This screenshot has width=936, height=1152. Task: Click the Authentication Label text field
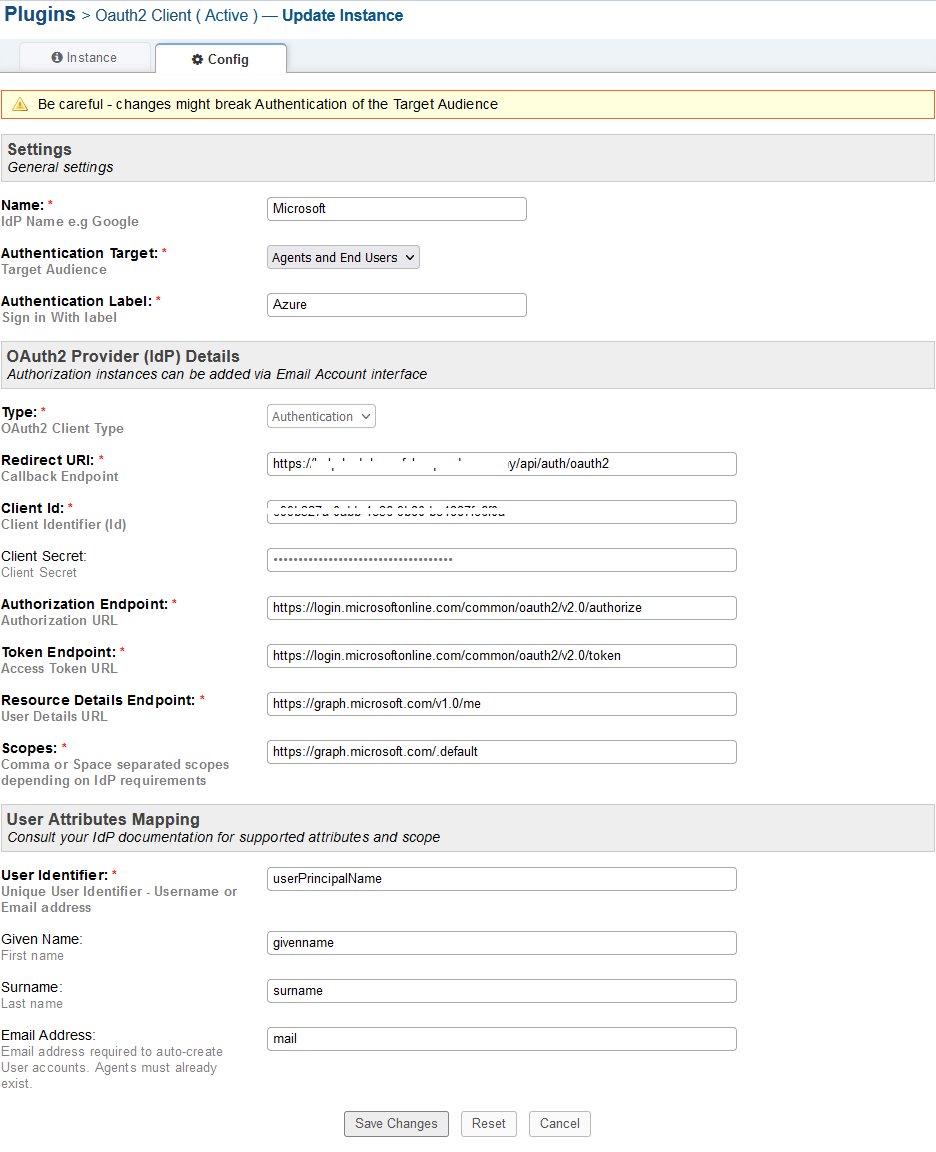pos(396,305)
